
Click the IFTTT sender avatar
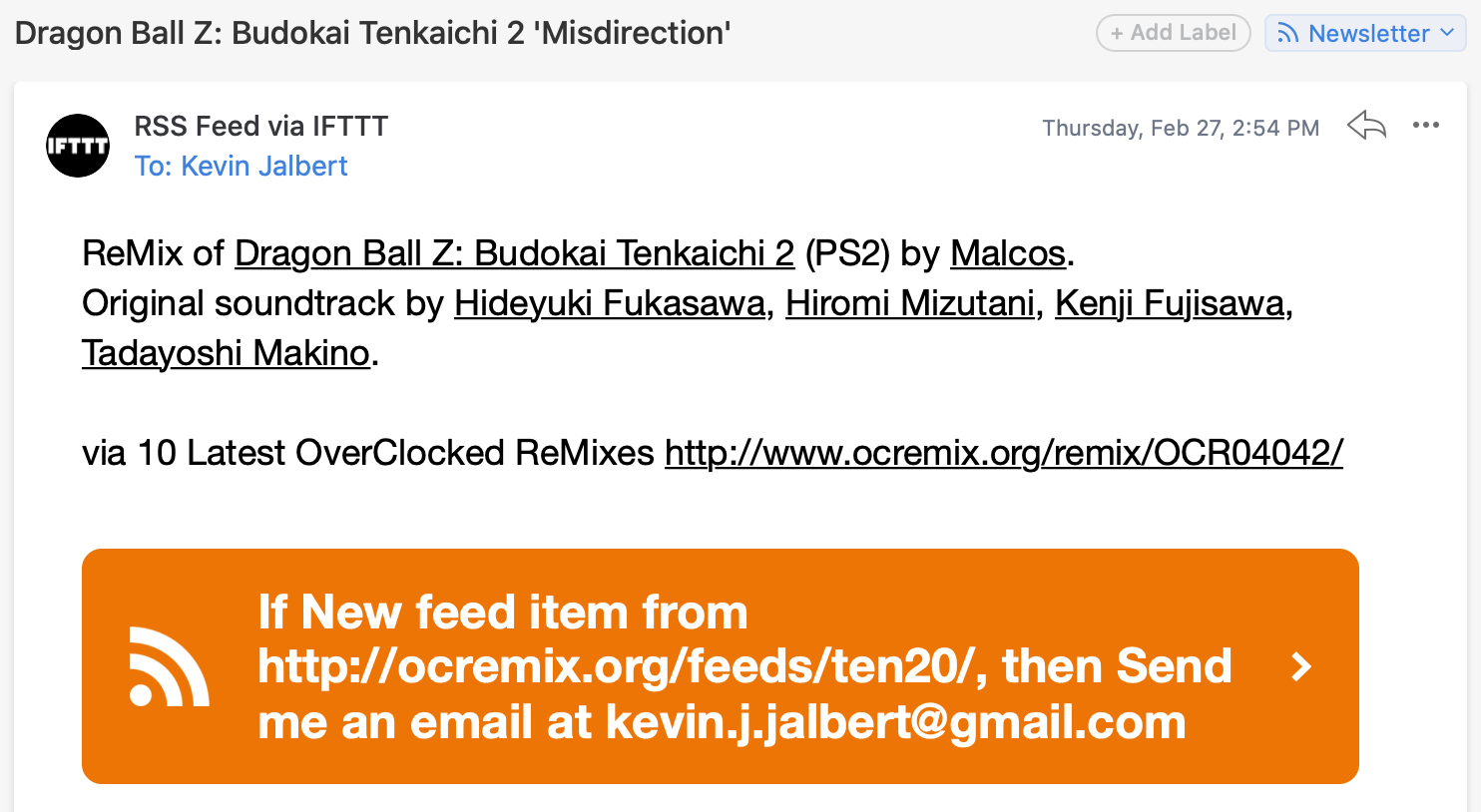click(x=78, y=146)
